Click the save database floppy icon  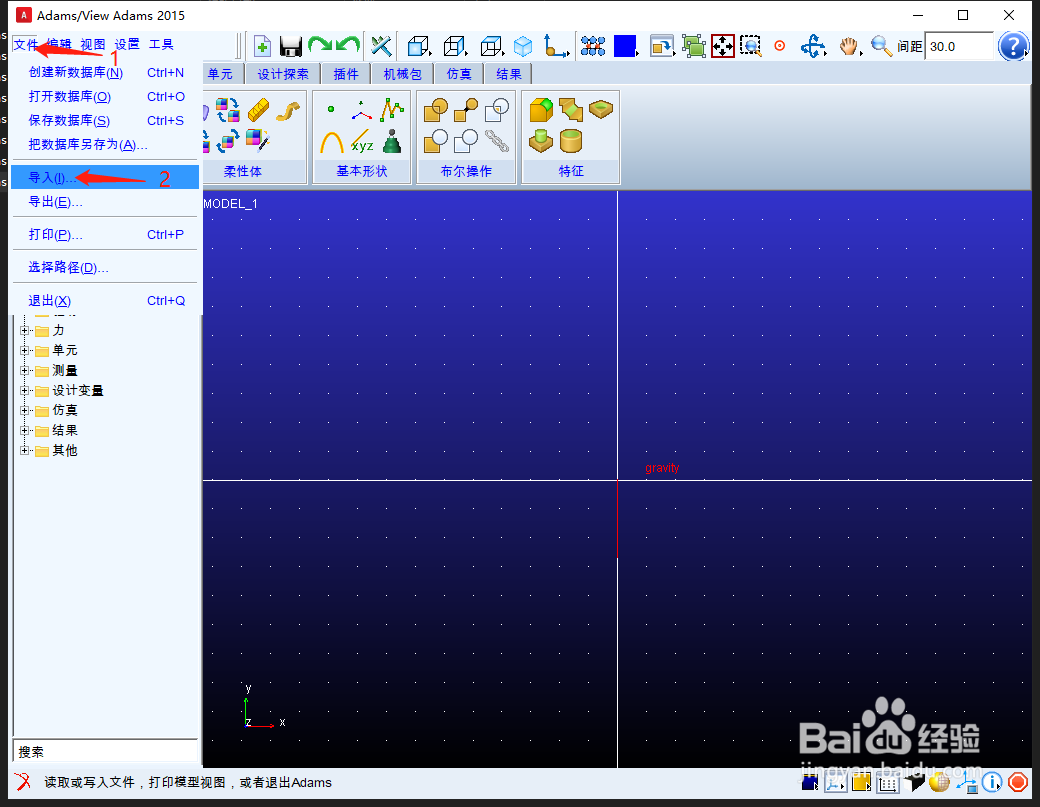pos(291,46)
